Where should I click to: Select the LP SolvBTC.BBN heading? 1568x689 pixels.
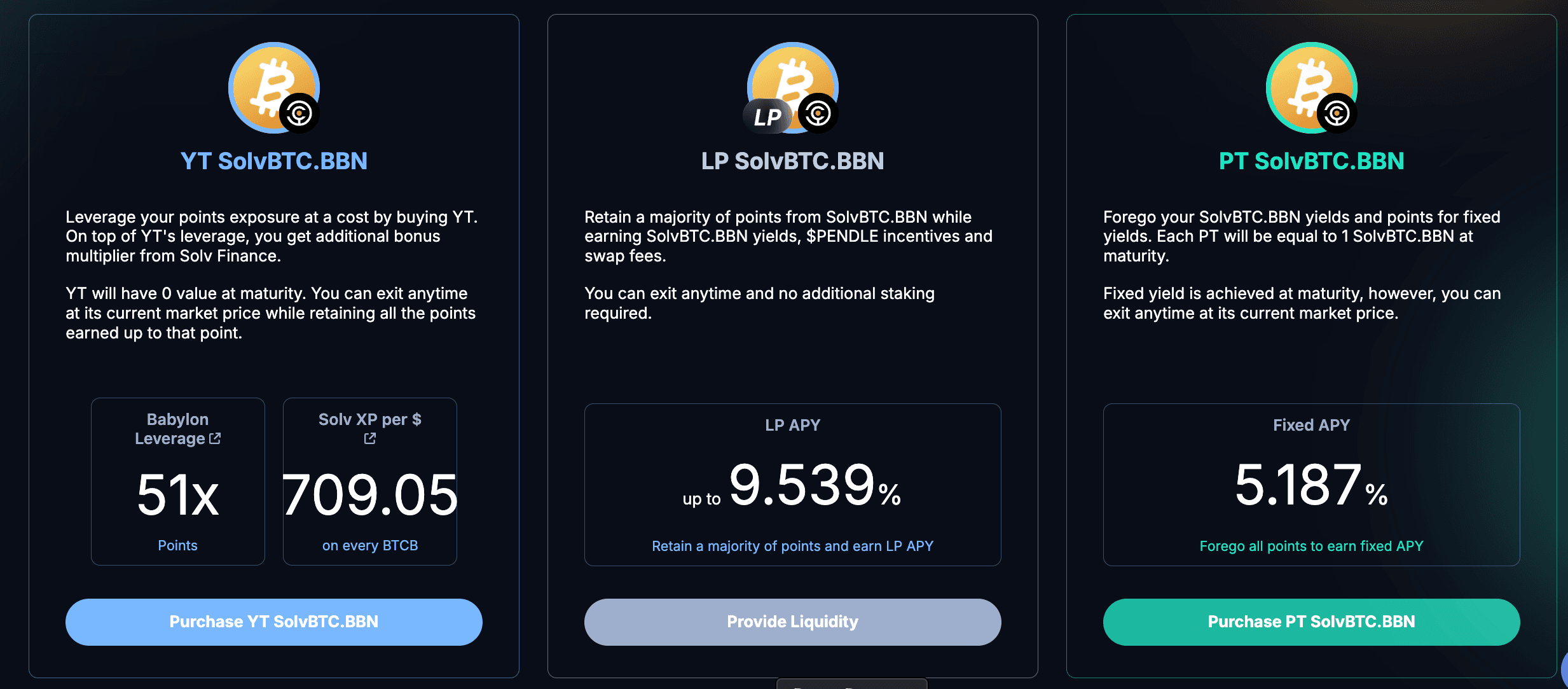coord(792,161)
